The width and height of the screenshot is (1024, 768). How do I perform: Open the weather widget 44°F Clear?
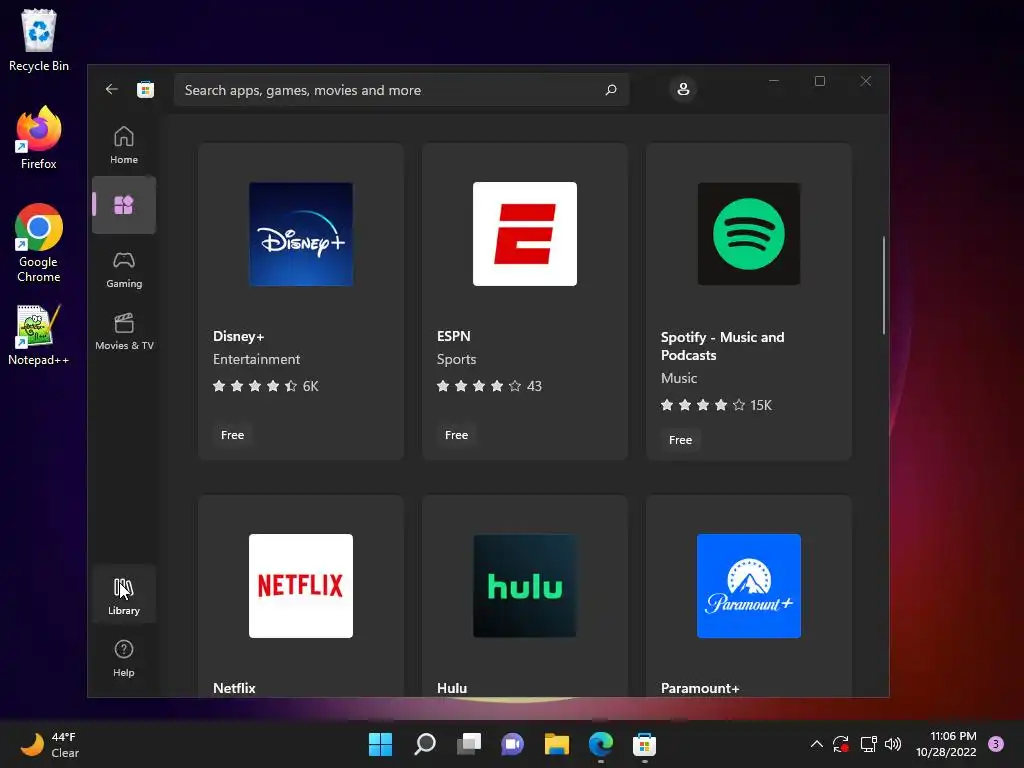(50, 744)
